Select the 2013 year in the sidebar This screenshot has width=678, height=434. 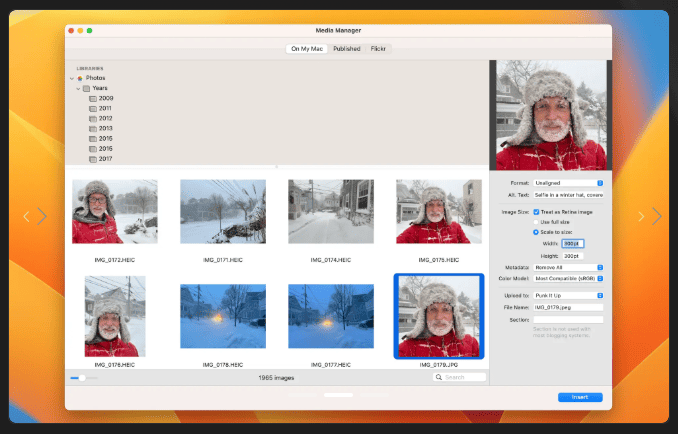(106, 128)
